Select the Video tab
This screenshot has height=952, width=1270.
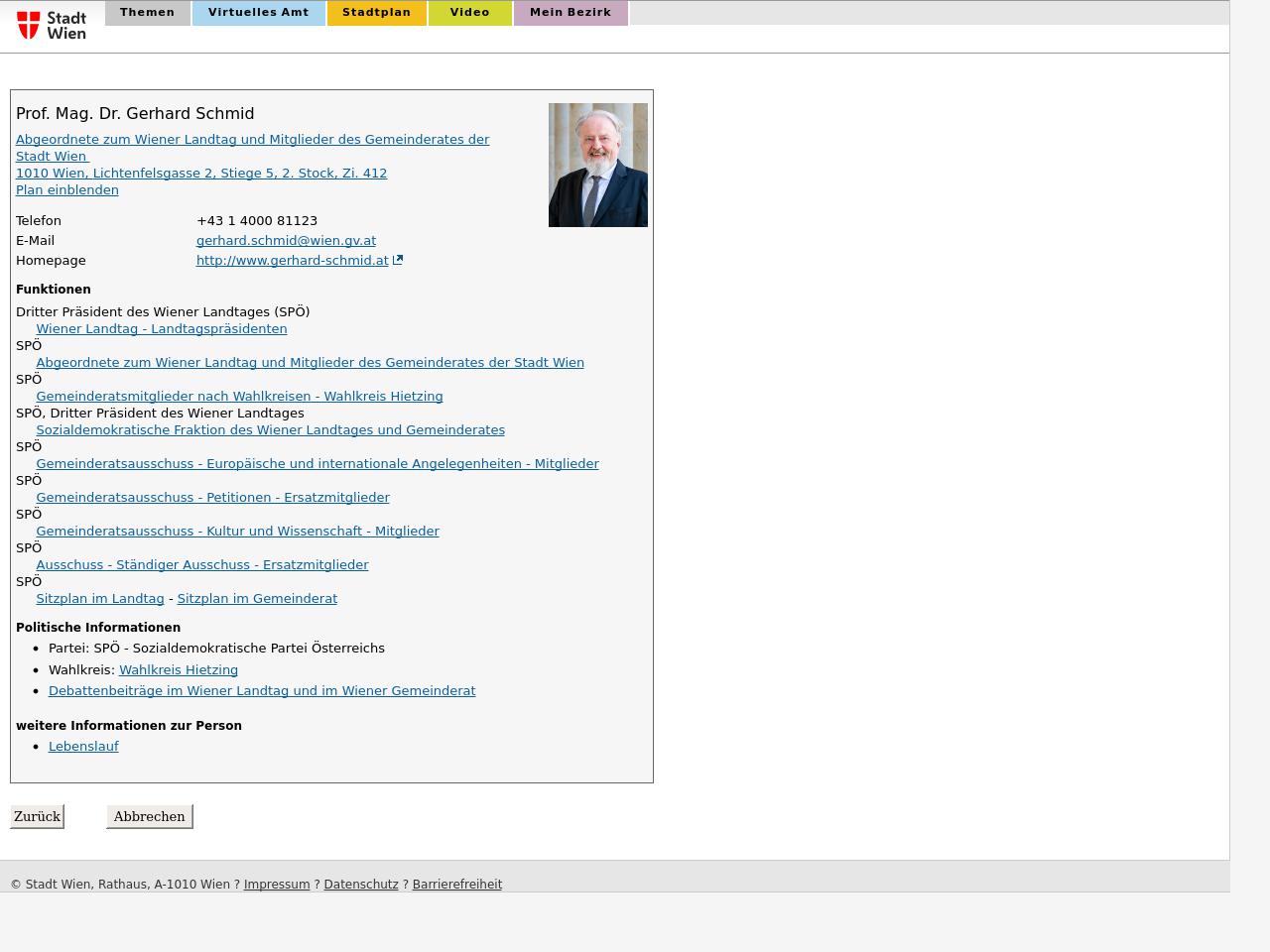[x=469, y=13]
